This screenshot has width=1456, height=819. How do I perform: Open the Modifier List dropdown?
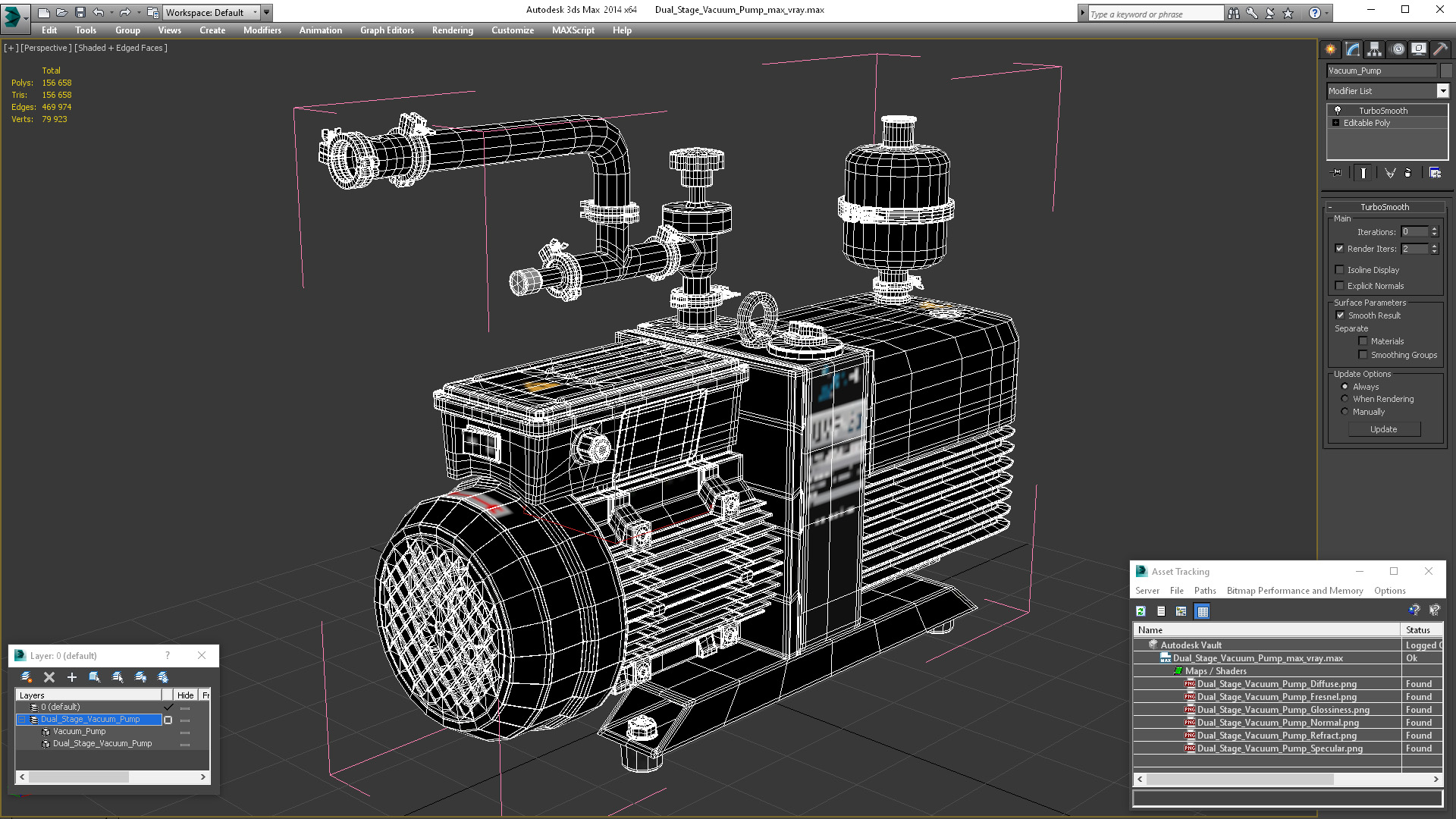1442,91
